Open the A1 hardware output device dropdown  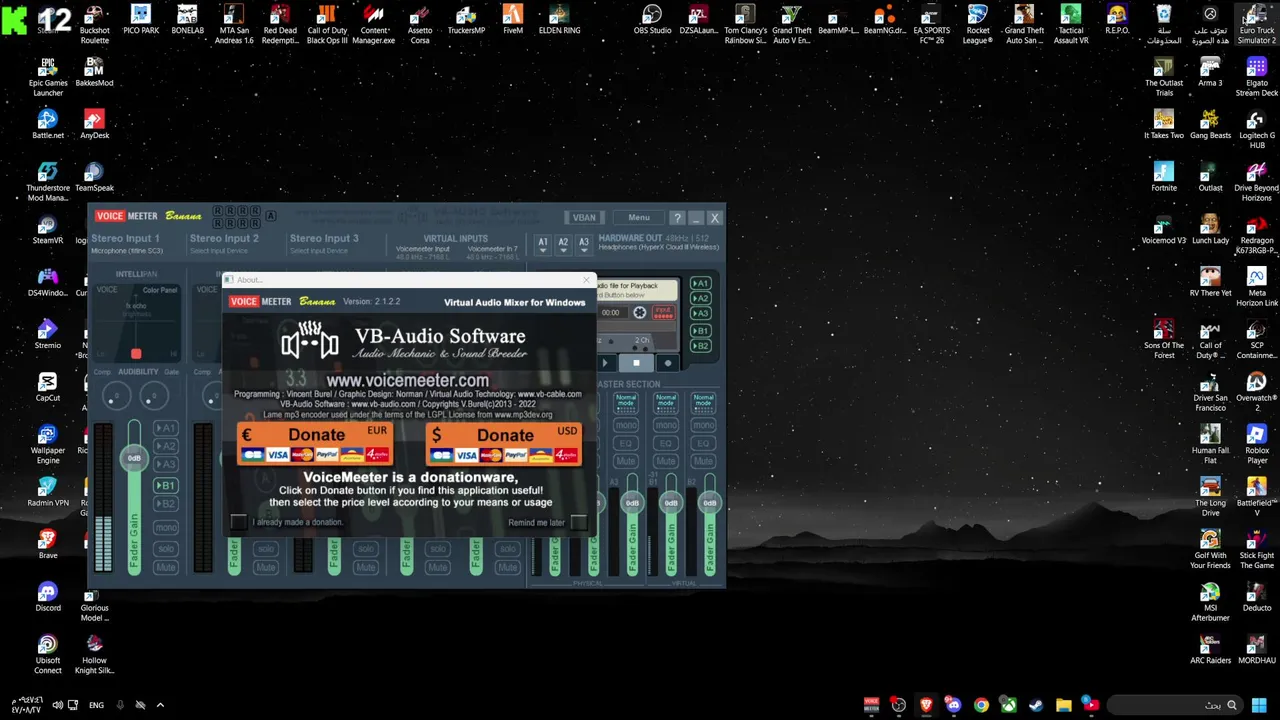(543, 243)
